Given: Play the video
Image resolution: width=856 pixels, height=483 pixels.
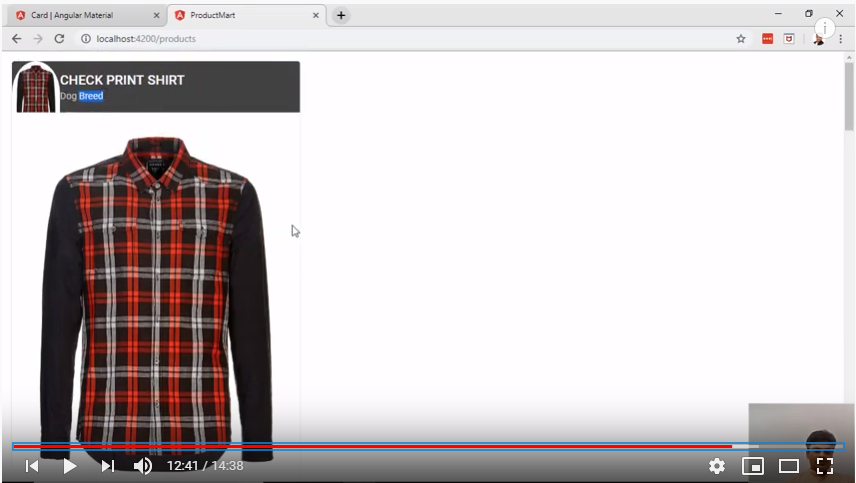Looking at the screenshot, I should [69, 466].
